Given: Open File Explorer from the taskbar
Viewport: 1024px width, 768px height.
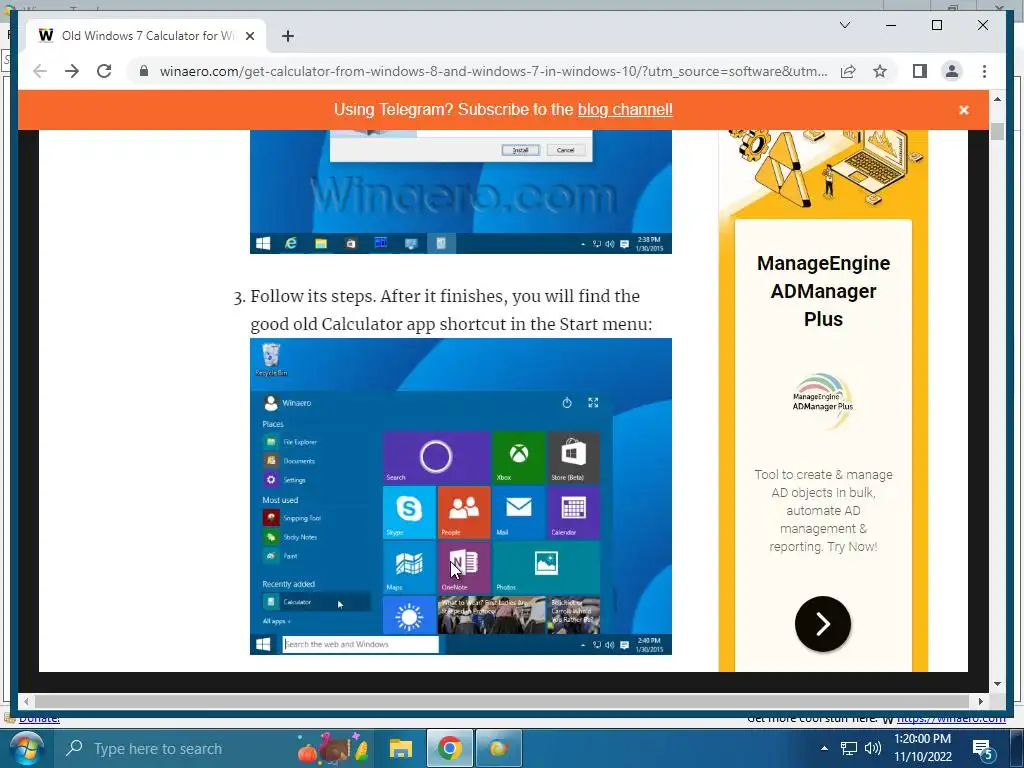Looking at the screenshot, I should coord(400,748).
